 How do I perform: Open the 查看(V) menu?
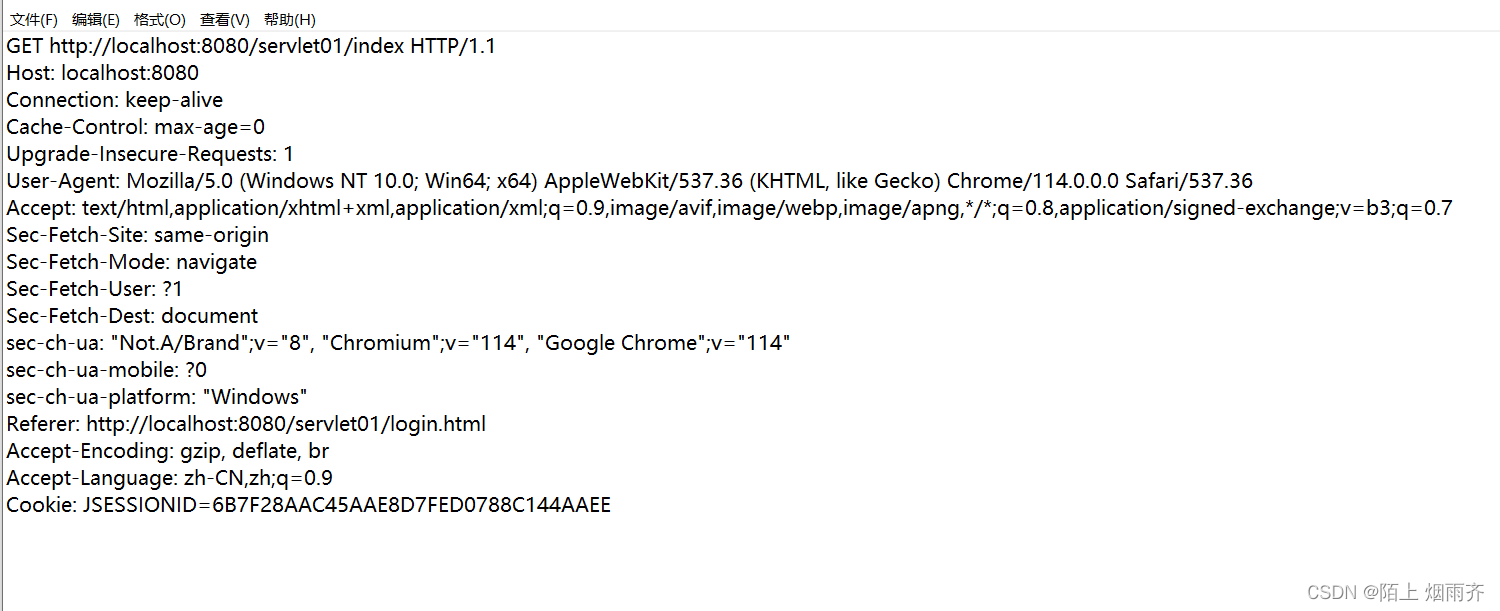click(x=225, y=20)
